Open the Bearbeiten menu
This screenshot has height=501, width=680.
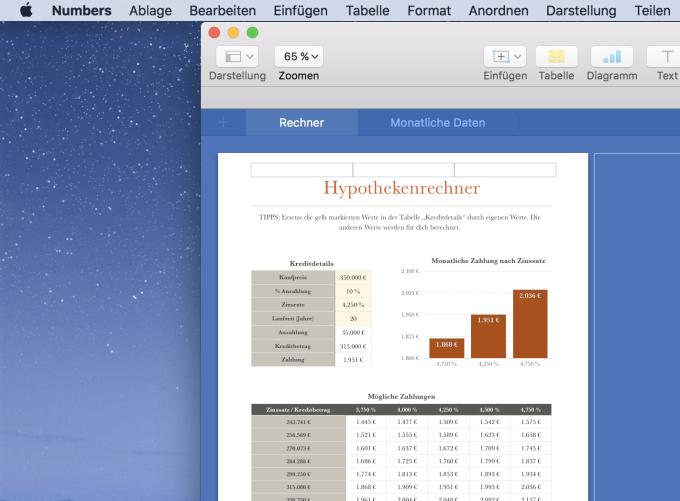pyautogui.click(x=222, y=10)
